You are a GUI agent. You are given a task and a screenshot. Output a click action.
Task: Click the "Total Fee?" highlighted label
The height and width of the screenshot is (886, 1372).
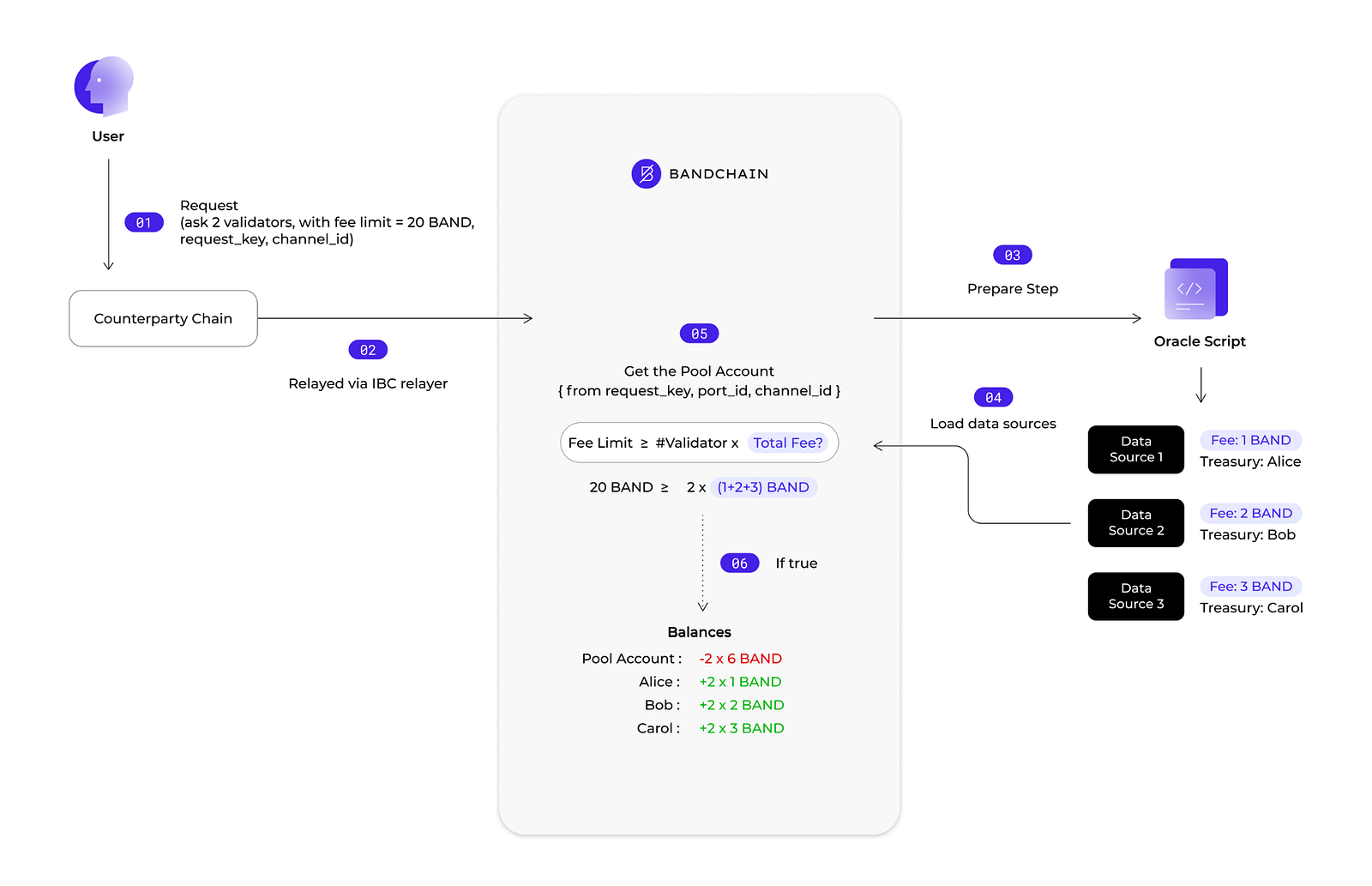click(788, 443)
